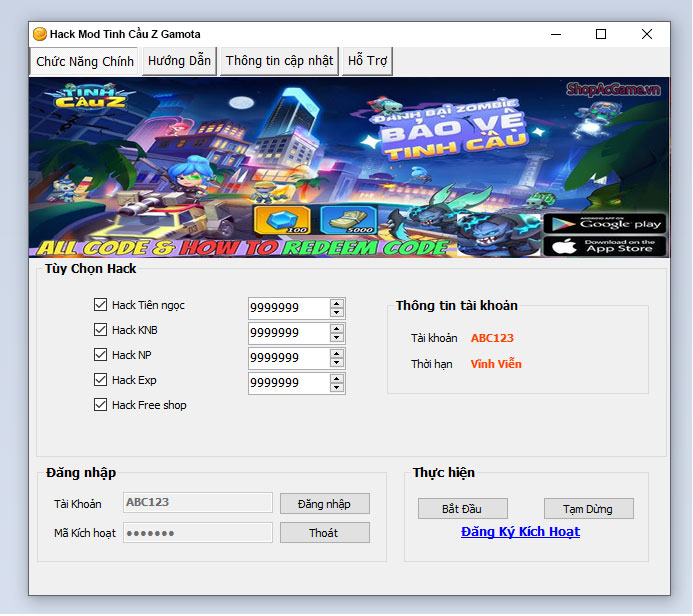Decrease the Hack Tiên ngọc value with down arrow
Viewport: 693px width, 616px height.
[337, 313]
